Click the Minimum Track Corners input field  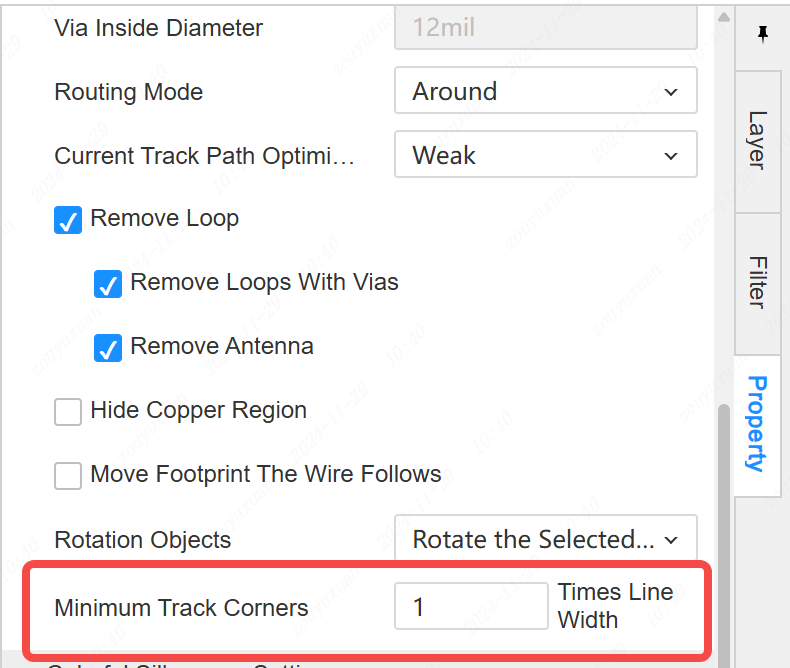471,607
